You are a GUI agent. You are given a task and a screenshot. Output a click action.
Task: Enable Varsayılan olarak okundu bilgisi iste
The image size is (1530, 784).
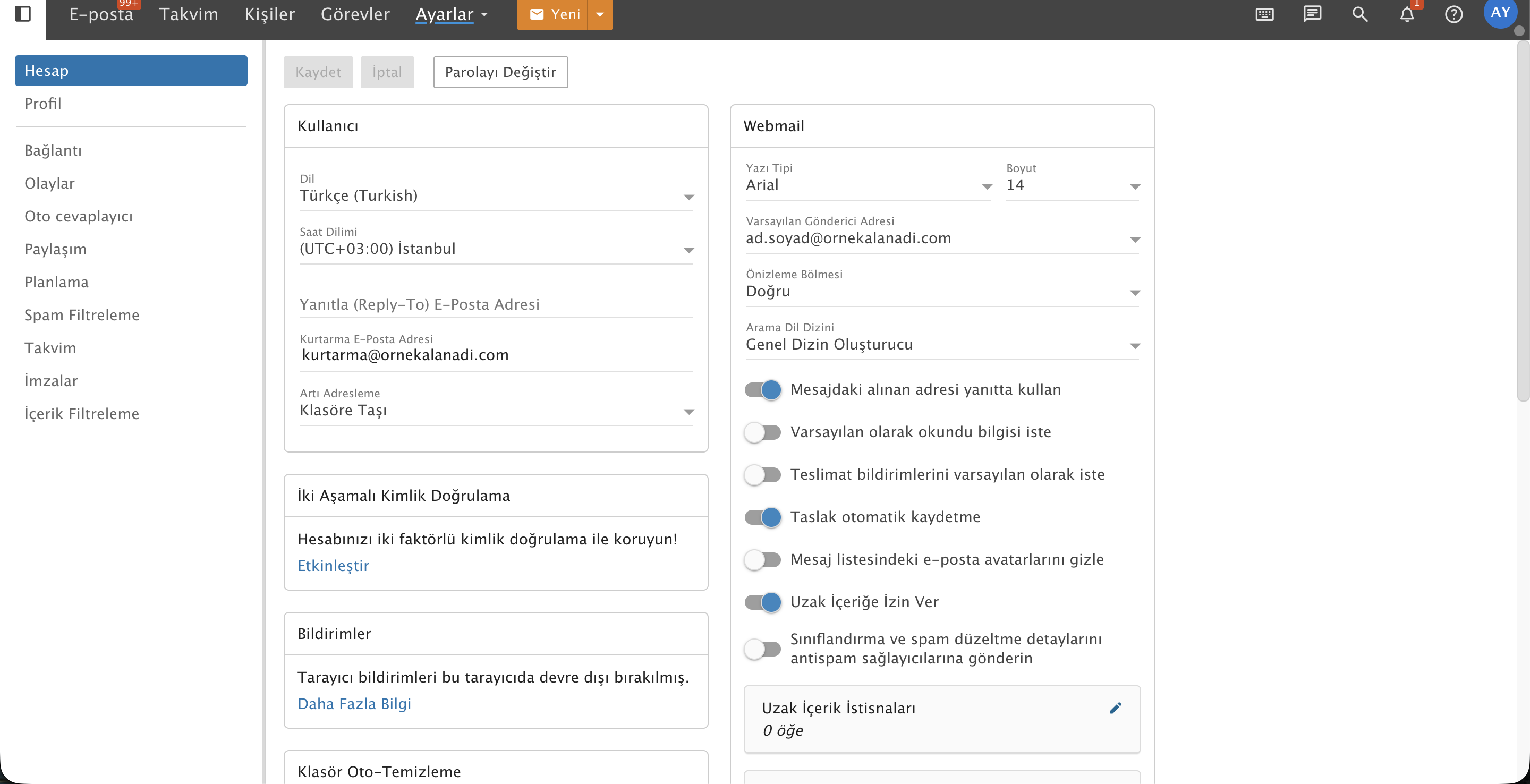point(763,432)
